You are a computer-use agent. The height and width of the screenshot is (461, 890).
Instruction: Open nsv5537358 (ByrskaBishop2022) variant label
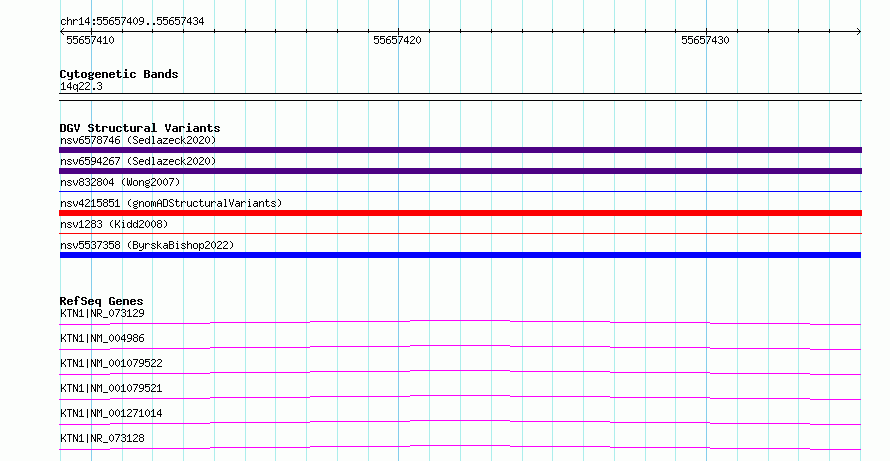point(147,245)
